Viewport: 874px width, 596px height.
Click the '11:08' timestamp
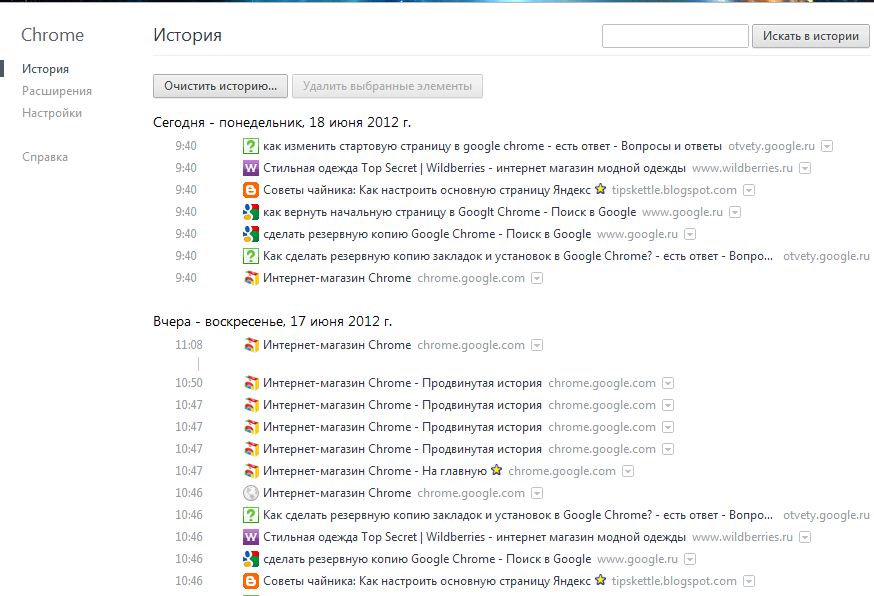(x=189, y=345)
